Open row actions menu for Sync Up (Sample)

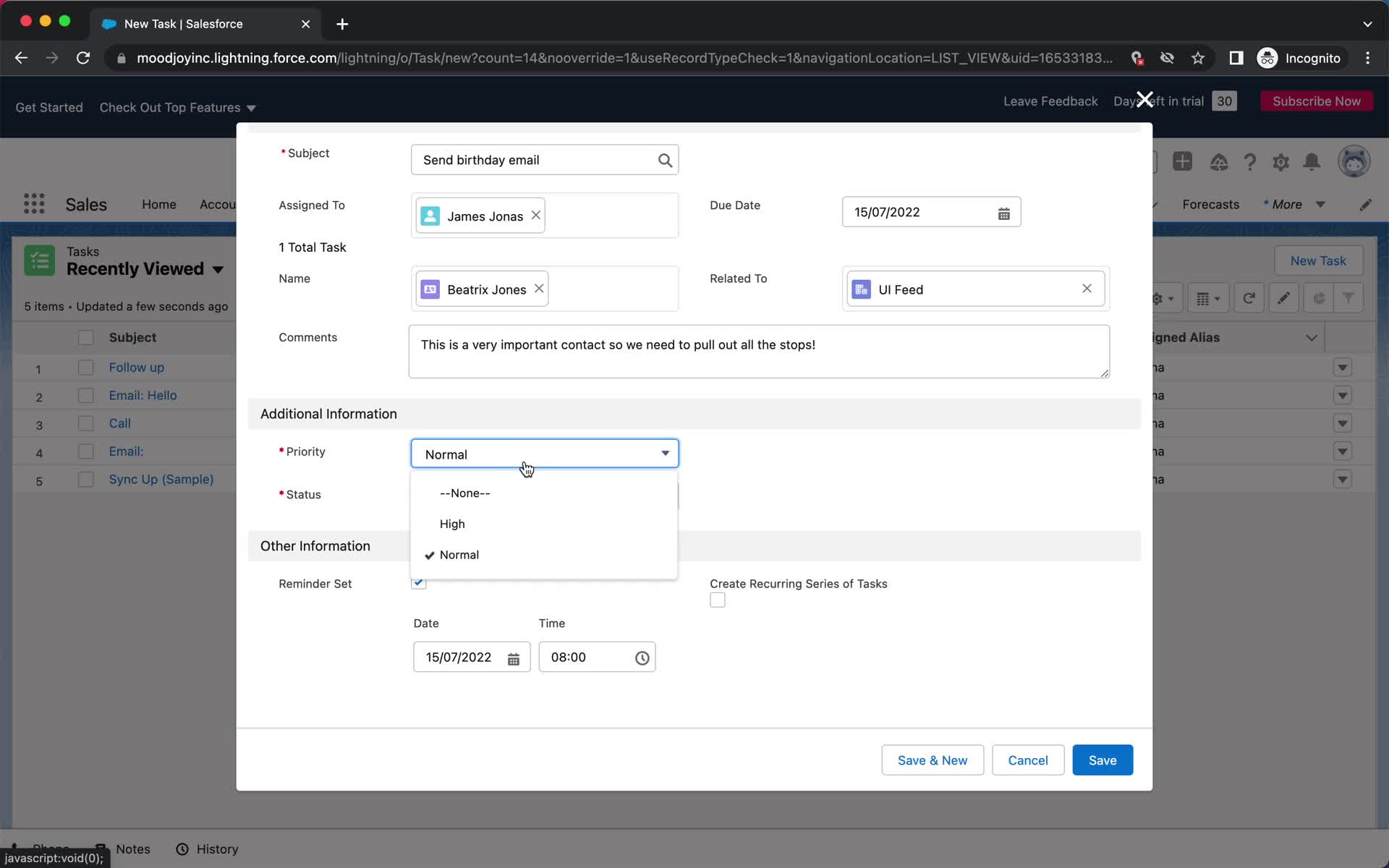pyautogui.click(x=1343, y=480)
